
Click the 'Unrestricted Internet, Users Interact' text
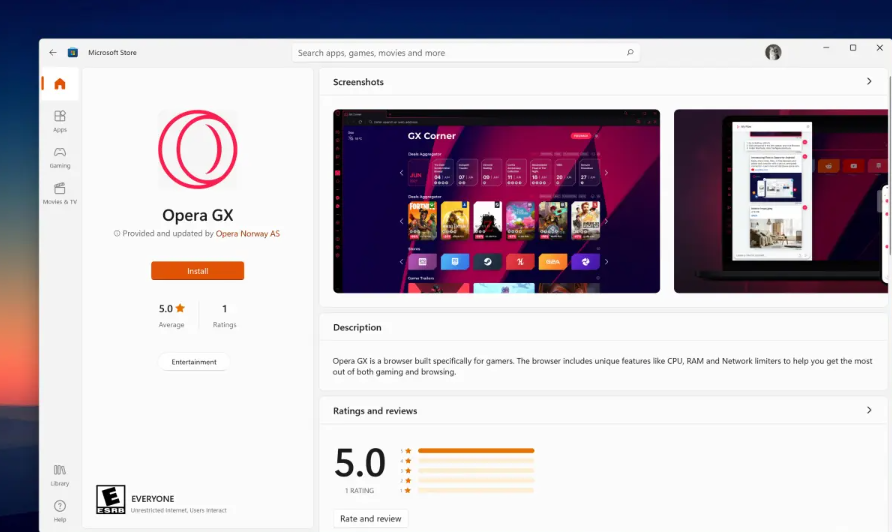179,510
